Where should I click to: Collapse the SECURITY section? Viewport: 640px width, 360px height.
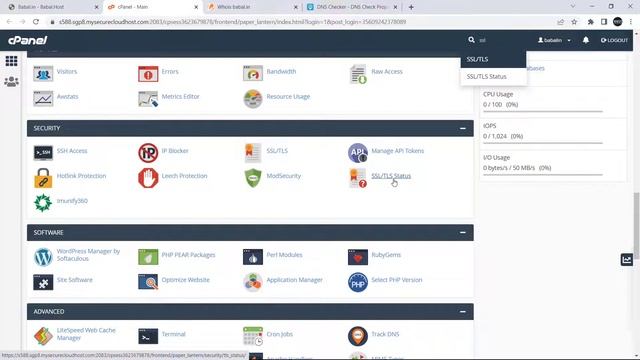[x=462, y=128]
